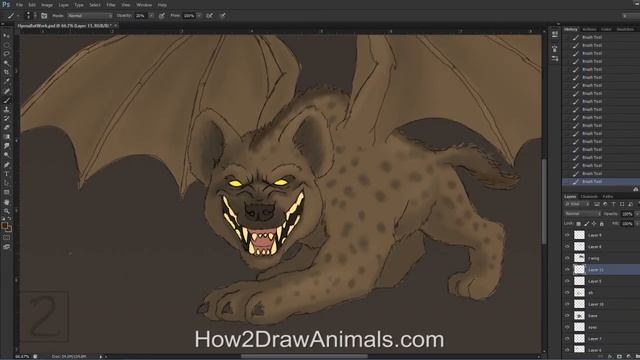Viewport: 640px width, 360px height.
Task: Select the Smudge tool
Action: [7, 146]
